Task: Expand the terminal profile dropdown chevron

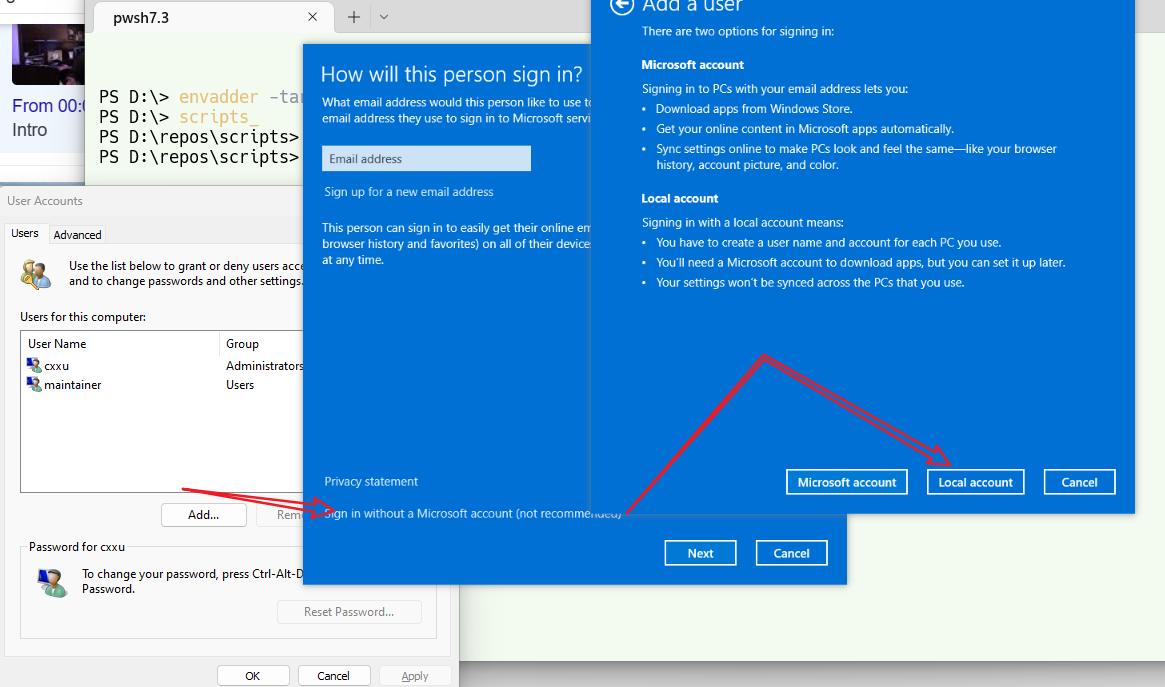Action: tap(383, 17)
